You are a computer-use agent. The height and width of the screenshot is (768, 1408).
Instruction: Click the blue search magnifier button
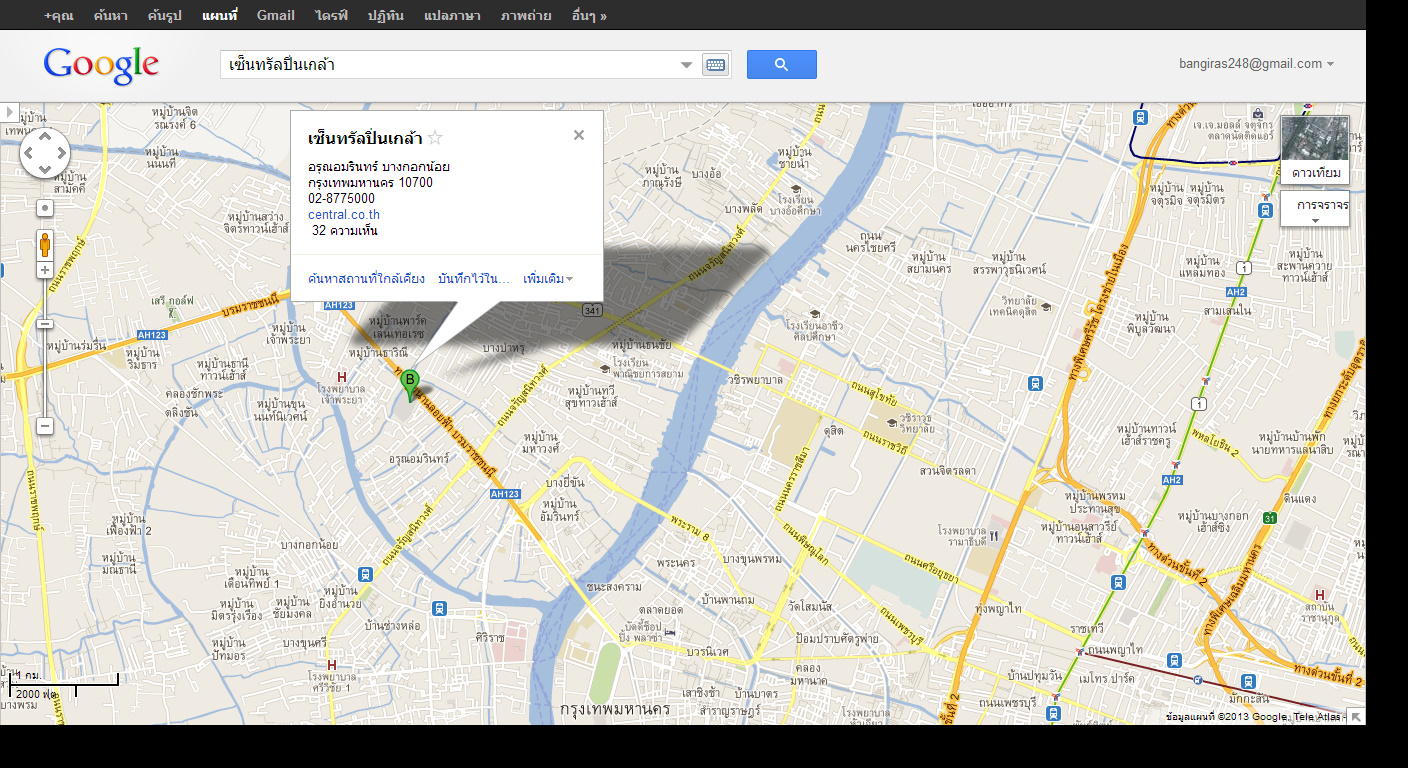pyautogui.click(x=781, y=65)
